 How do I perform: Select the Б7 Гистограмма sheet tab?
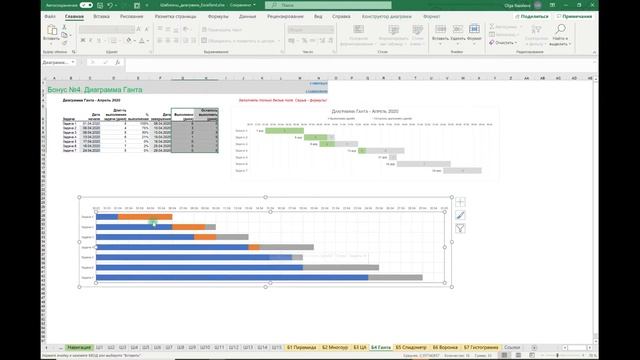tap(481, 347)
